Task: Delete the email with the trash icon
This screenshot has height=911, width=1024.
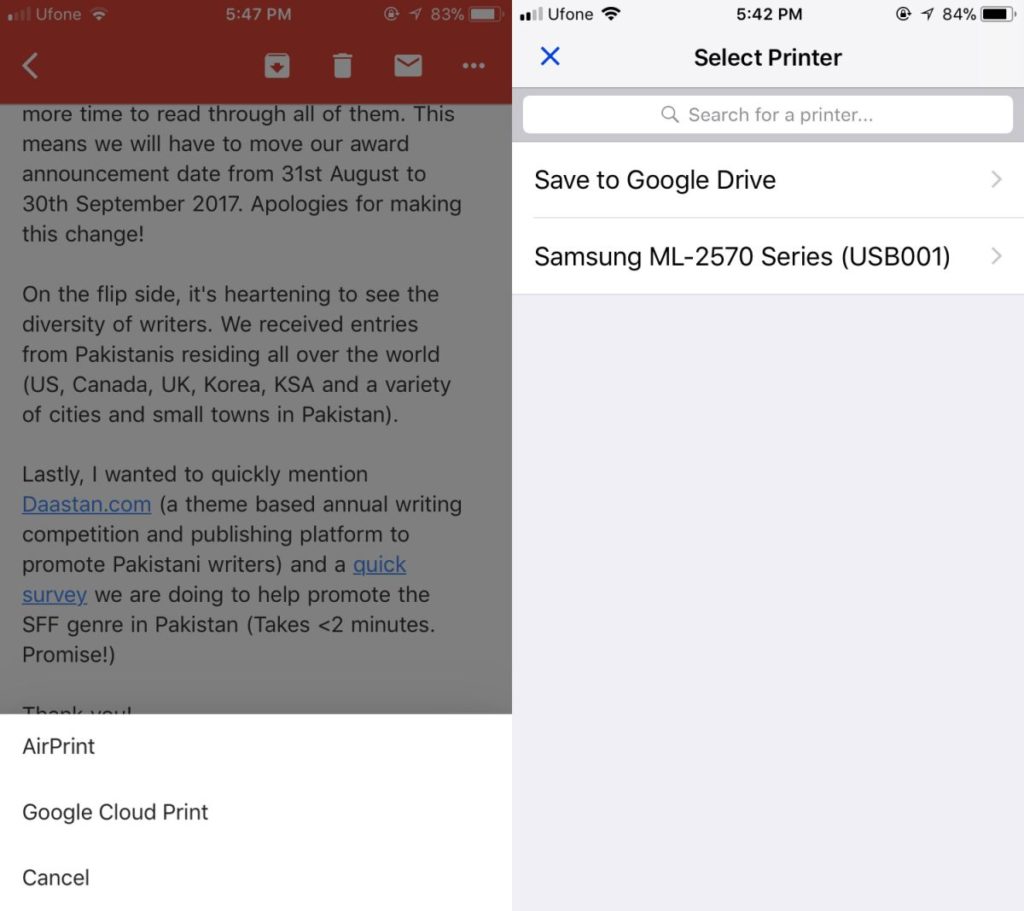Action: (342, 65)
